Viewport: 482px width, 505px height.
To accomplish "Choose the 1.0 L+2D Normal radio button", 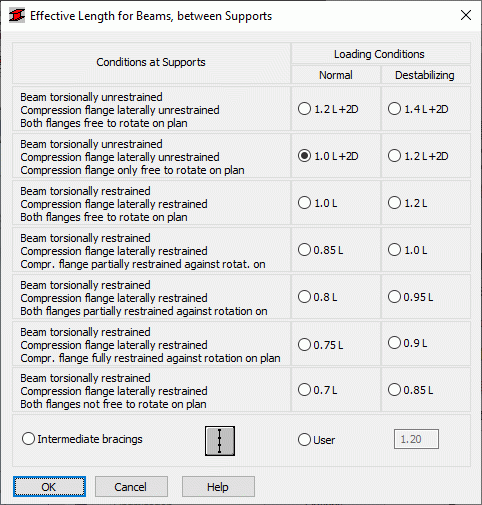I will tap(328, 156).
